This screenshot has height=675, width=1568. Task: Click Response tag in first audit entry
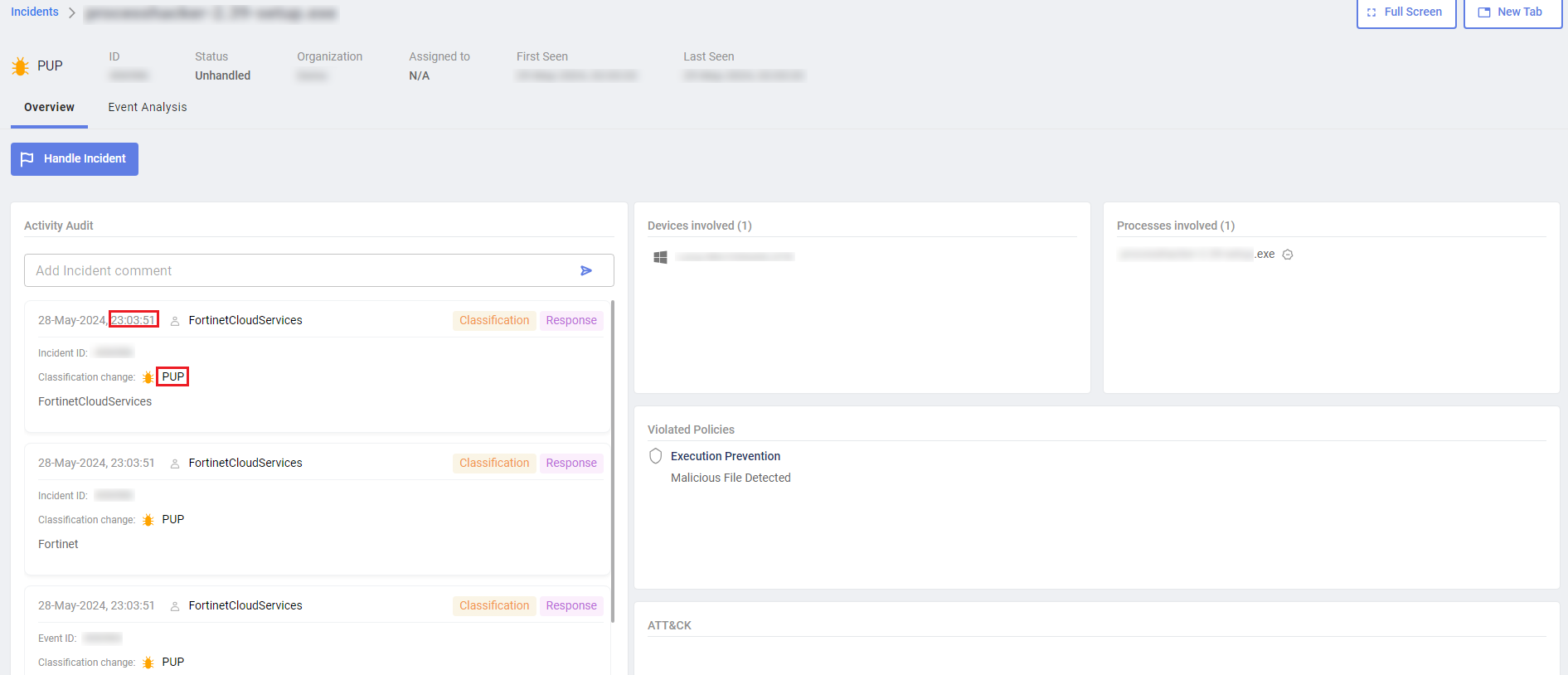[x=571, y=320]
